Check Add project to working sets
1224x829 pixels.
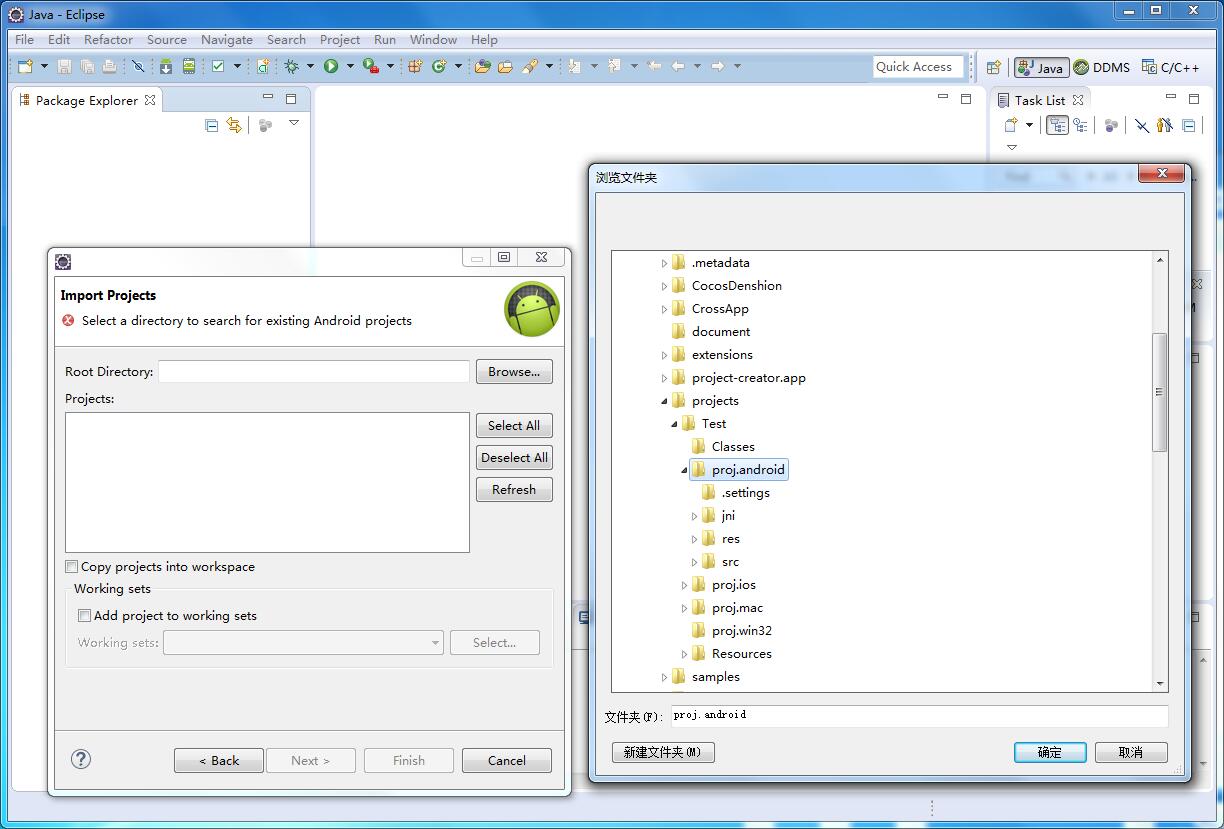(x=85, y=616)
